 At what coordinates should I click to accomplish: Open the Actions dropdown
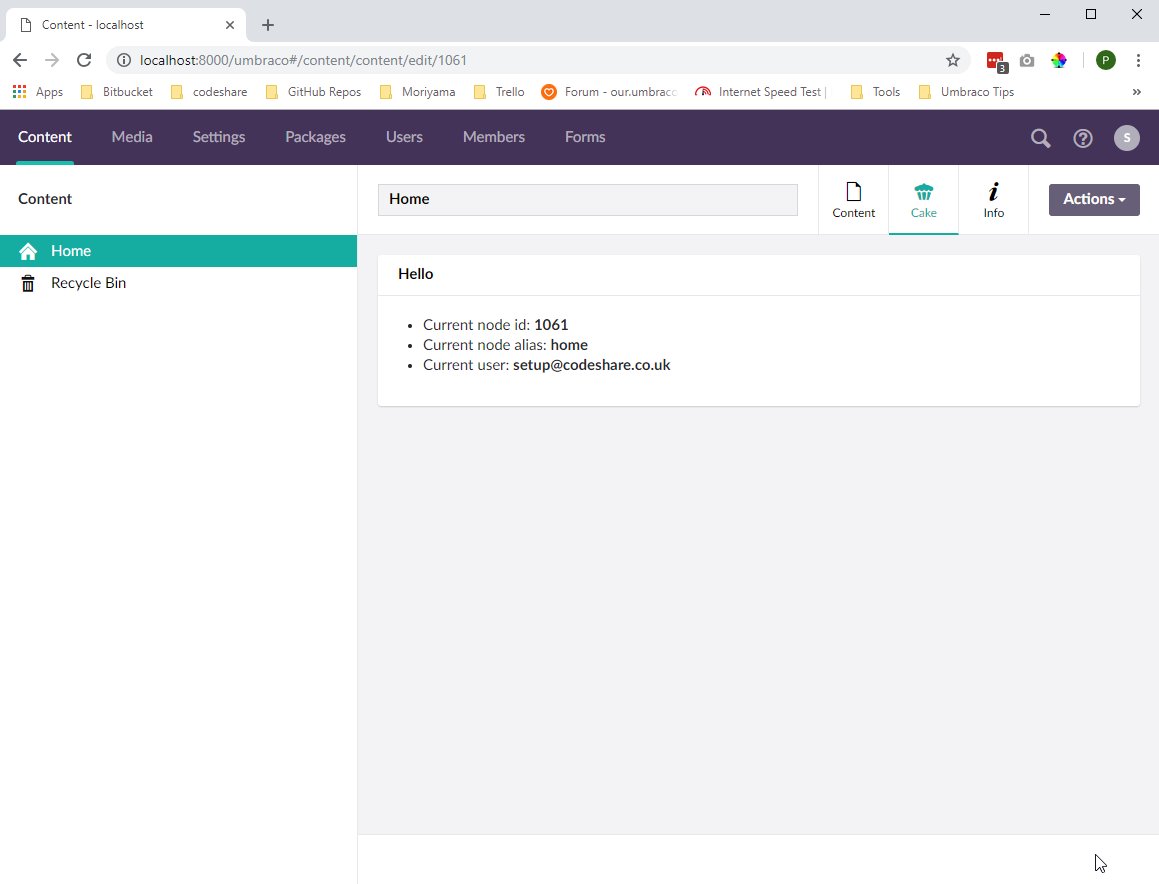[1093, 199]
